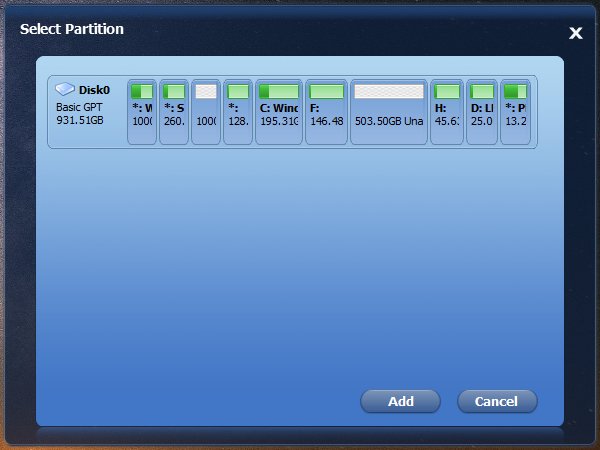Viewport: 600px width, 450px height.
Task: Click the Add button
Action: (x=400, y=401)
